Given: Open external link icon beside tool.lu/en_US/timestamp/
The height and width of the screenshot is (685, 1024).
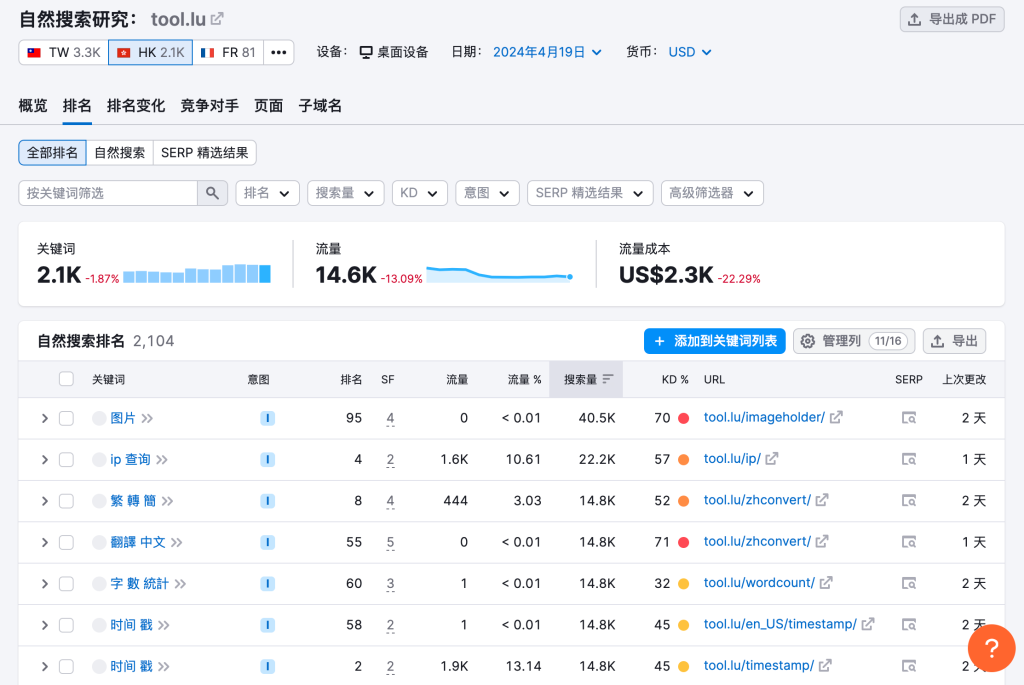Looking at the screenshot, I should (868, 624).
